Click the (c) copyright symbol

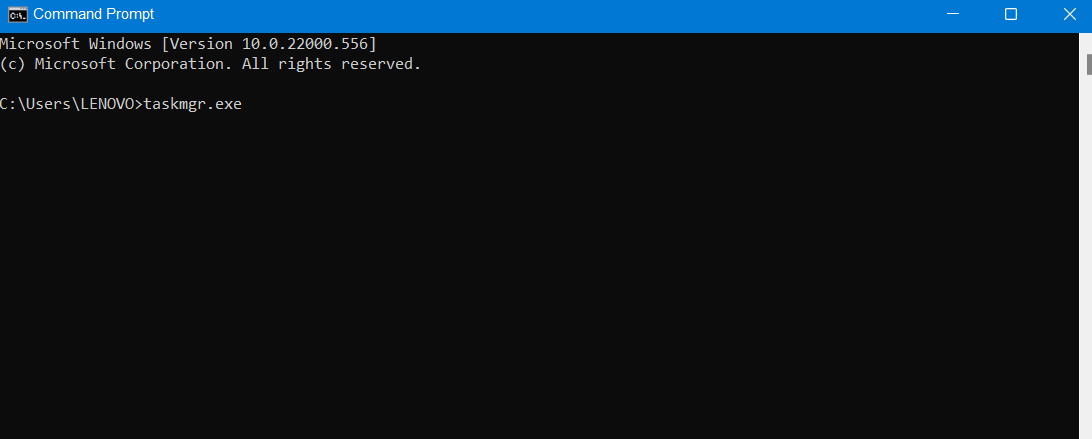(x=13, y=64)
